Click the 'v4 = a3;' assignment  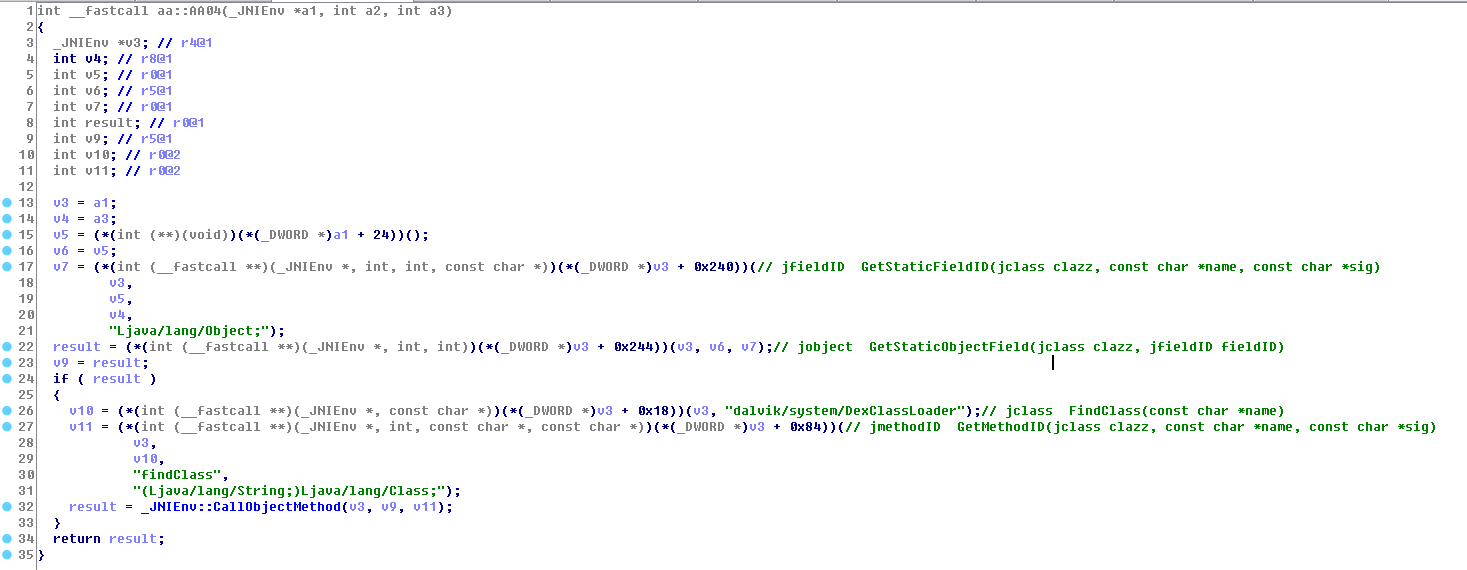[85, 219]
